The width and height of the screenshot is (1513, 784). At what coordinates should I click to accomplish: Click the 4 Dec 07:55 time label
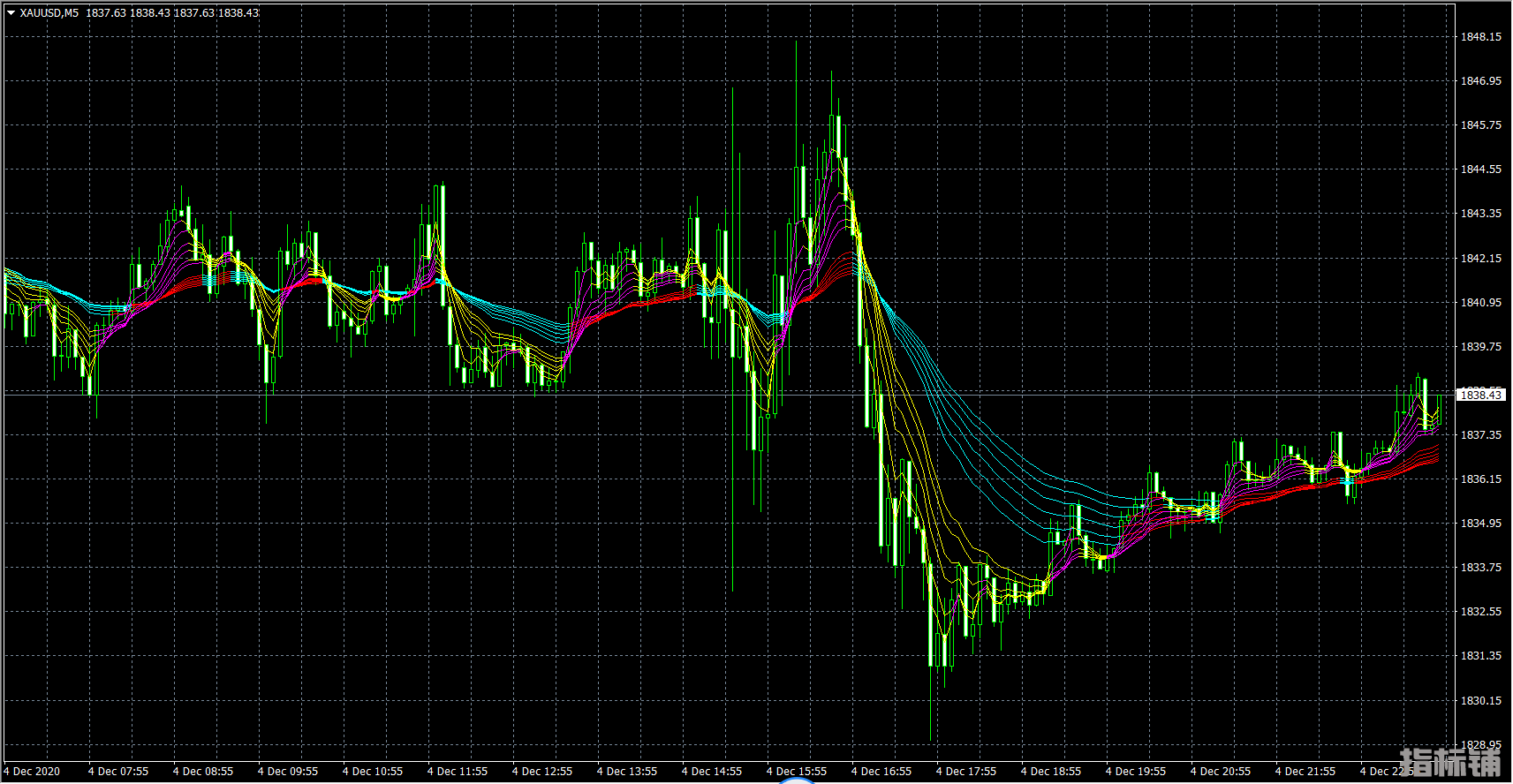click(x=118, y=772)
